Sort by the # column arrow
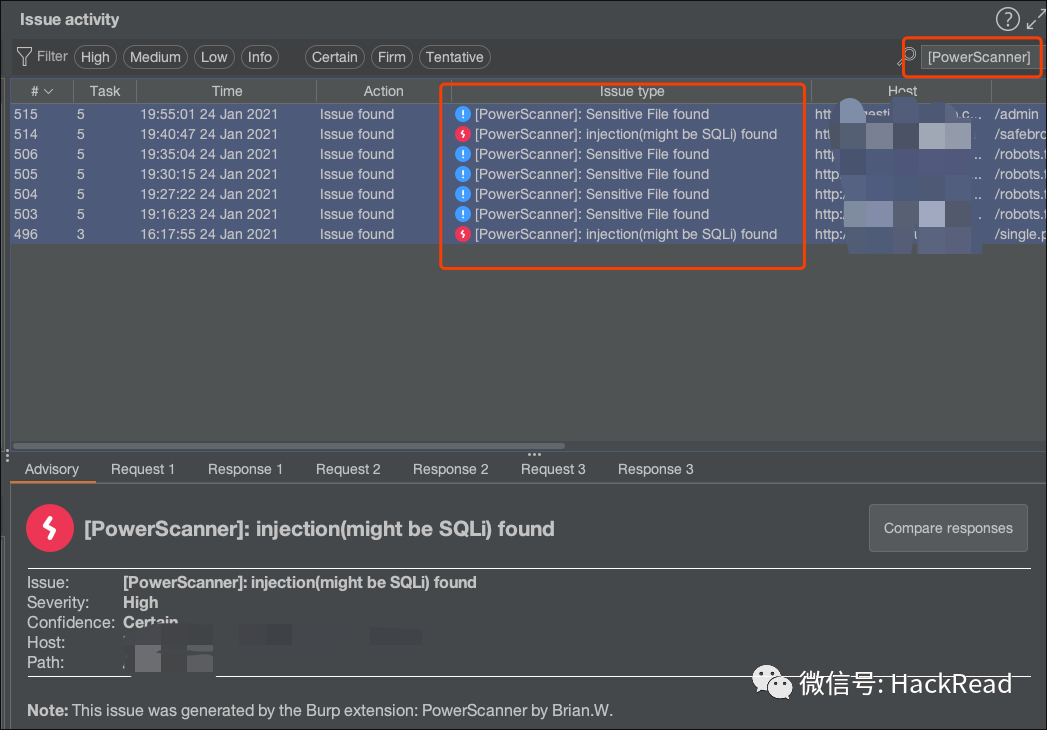This screenshot has width=1047, height=730. (49, 92)
